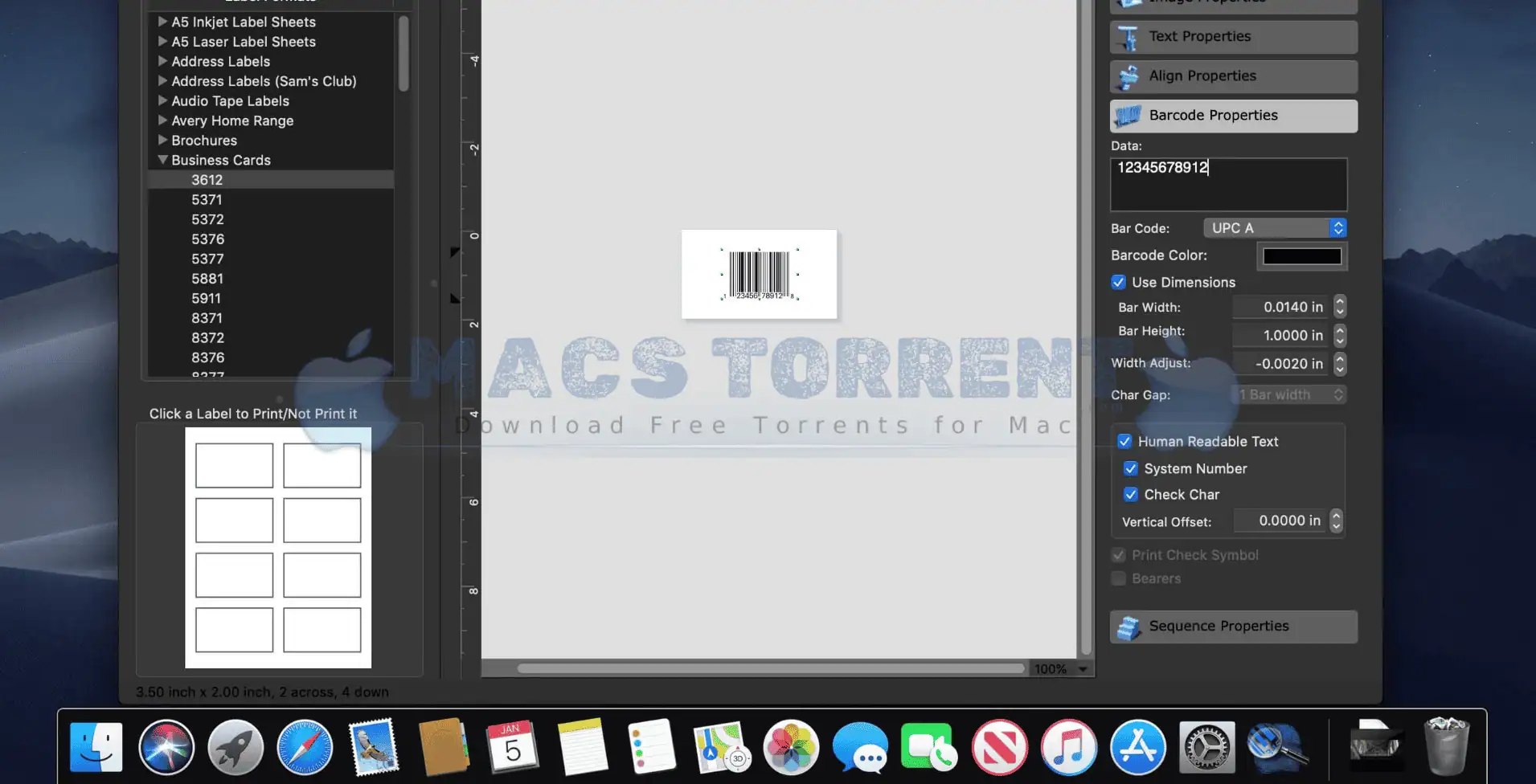The image size is (1536, 784).
Task: Expand Audio Tape Labels category
Action: pos(162,100)
